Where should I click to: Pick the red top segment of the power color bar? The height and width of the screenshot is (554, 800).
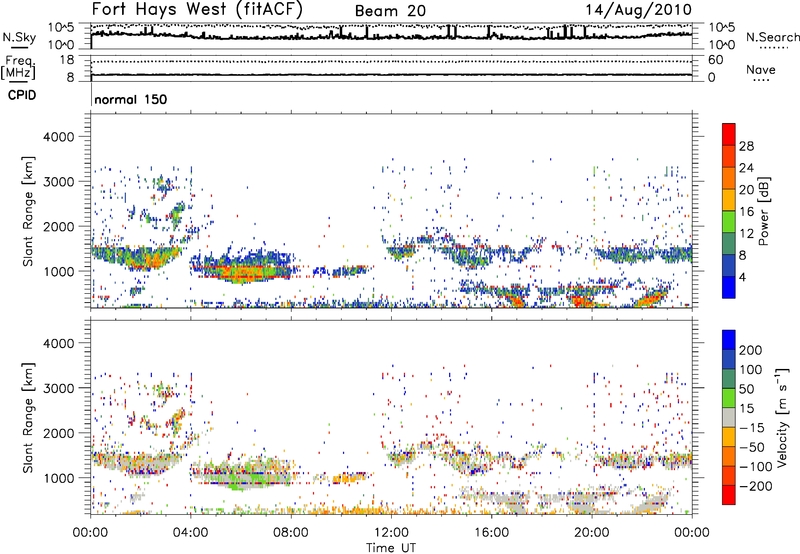[x=729, y=135]
